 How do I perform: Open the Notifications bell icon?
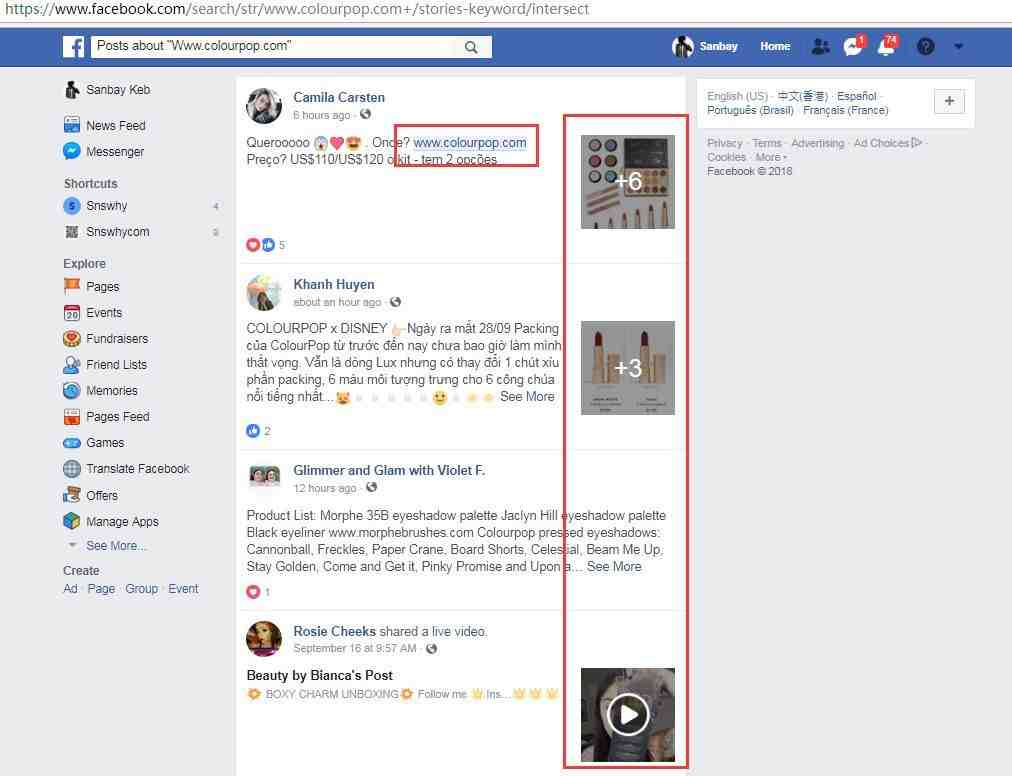pyautogui.click(x=887, y=45)
